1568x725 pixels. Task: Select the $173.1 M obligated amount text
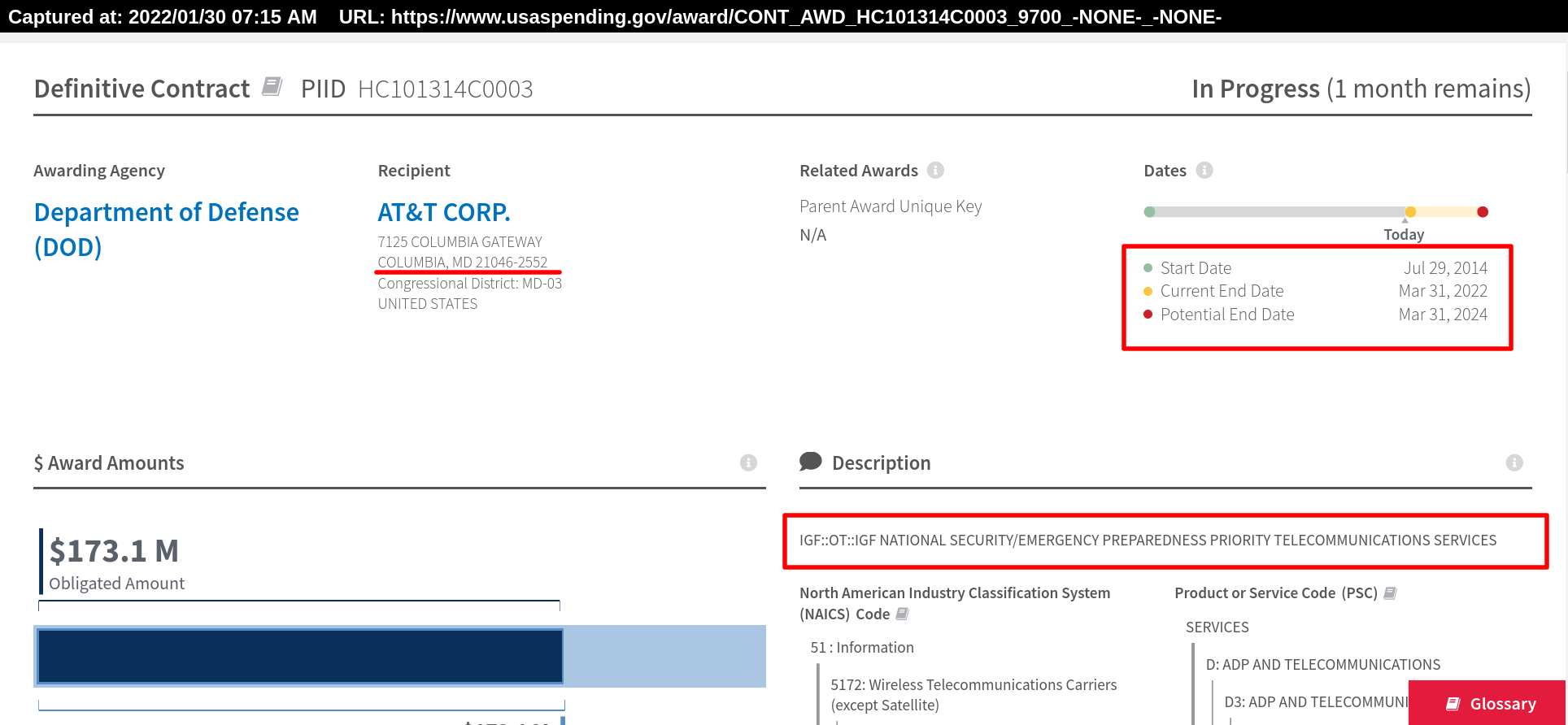[114, 551]
